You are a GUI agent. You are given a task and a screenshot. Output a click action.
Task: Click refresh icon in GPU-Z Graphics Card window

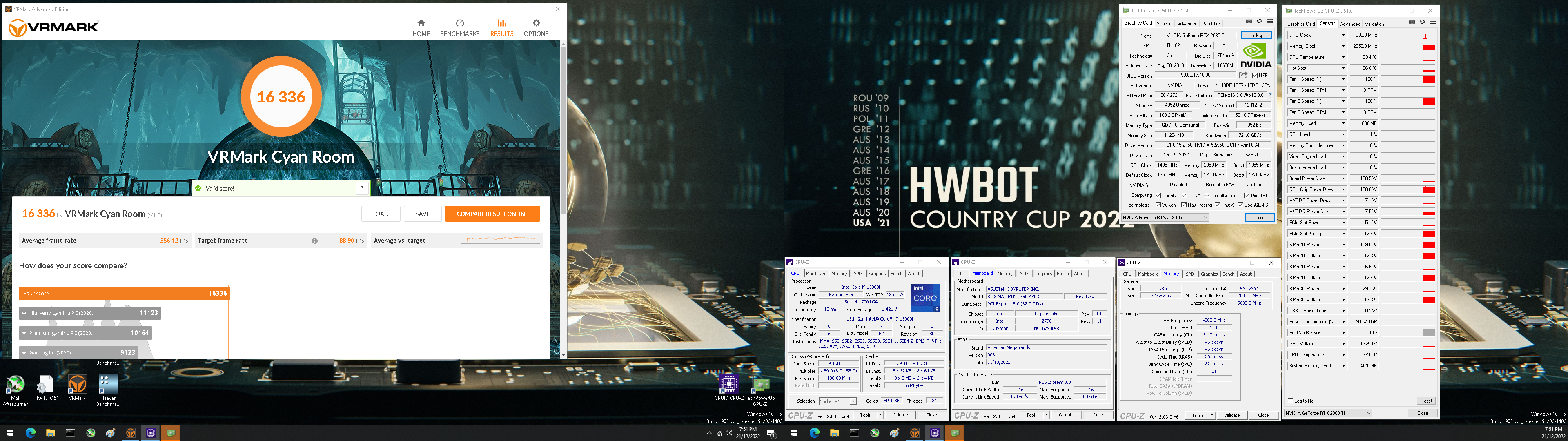[1259, 22]
